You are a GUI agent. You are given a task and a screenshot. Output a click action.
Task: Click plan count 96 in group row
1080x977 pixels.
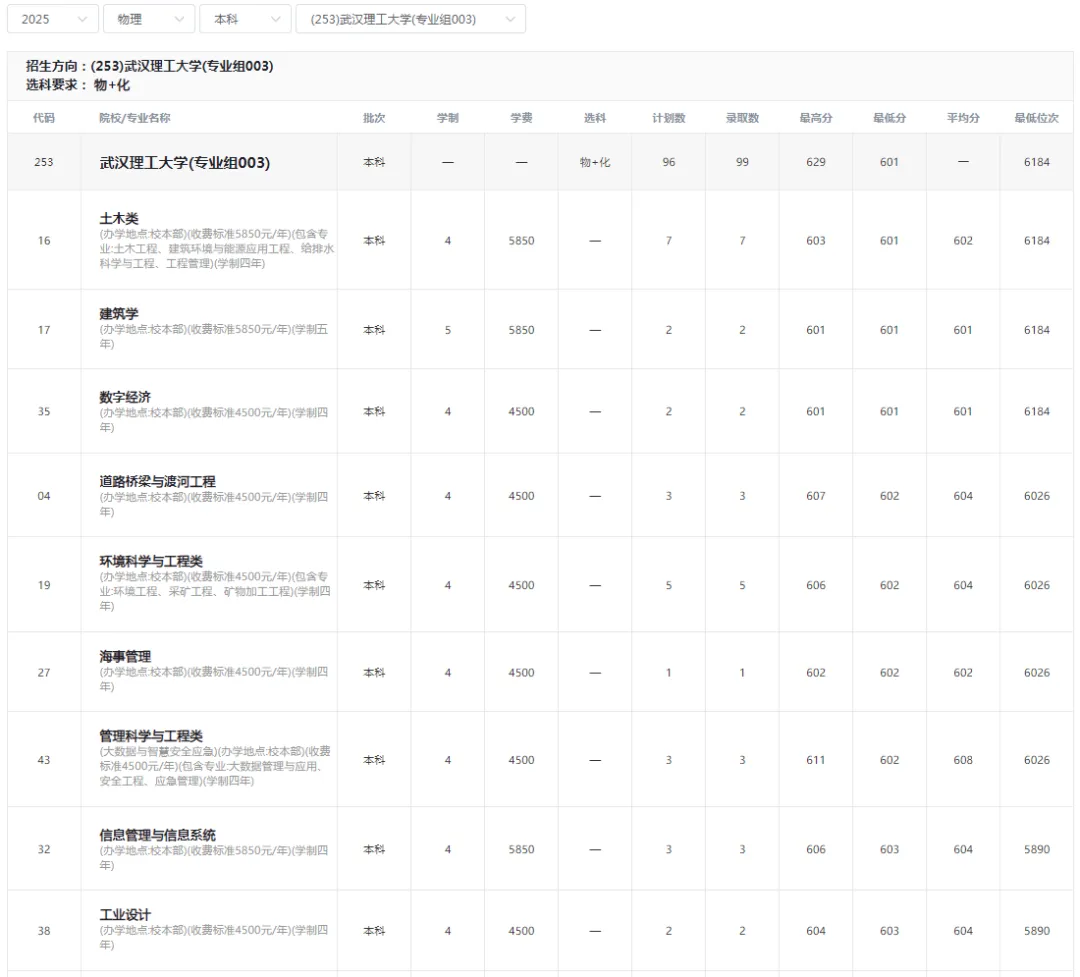[x=669, y=162]
